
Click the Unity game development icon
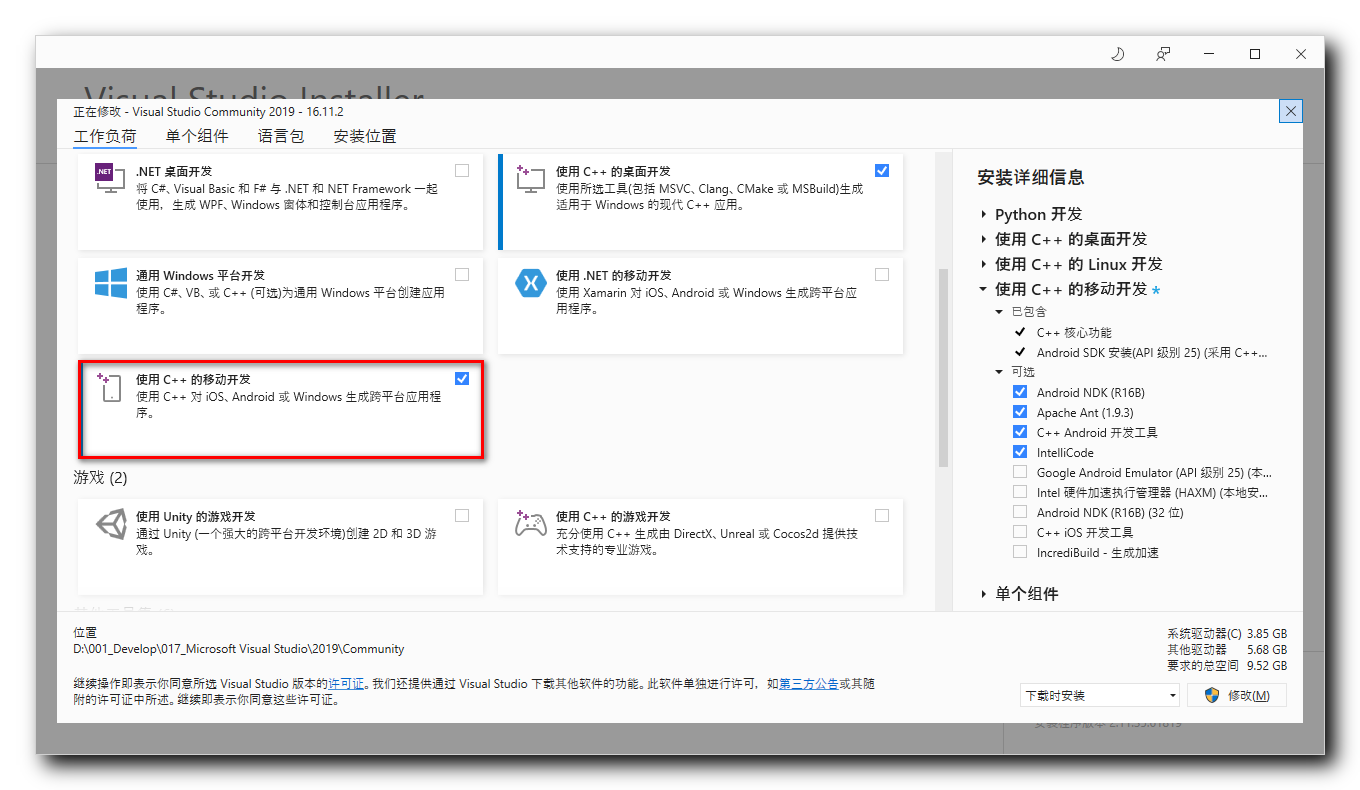110,524
